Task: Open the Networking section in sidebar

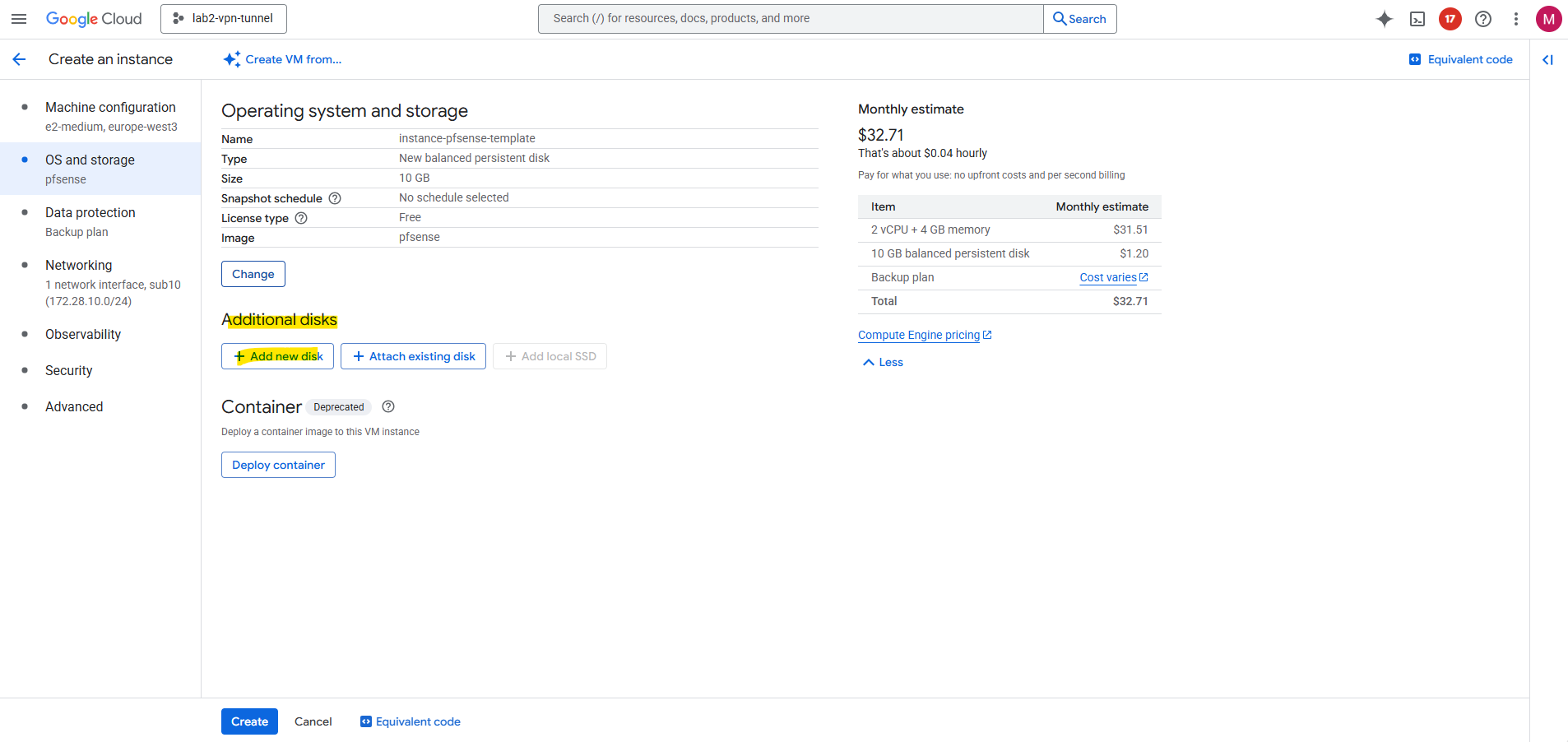Action: 79,265
